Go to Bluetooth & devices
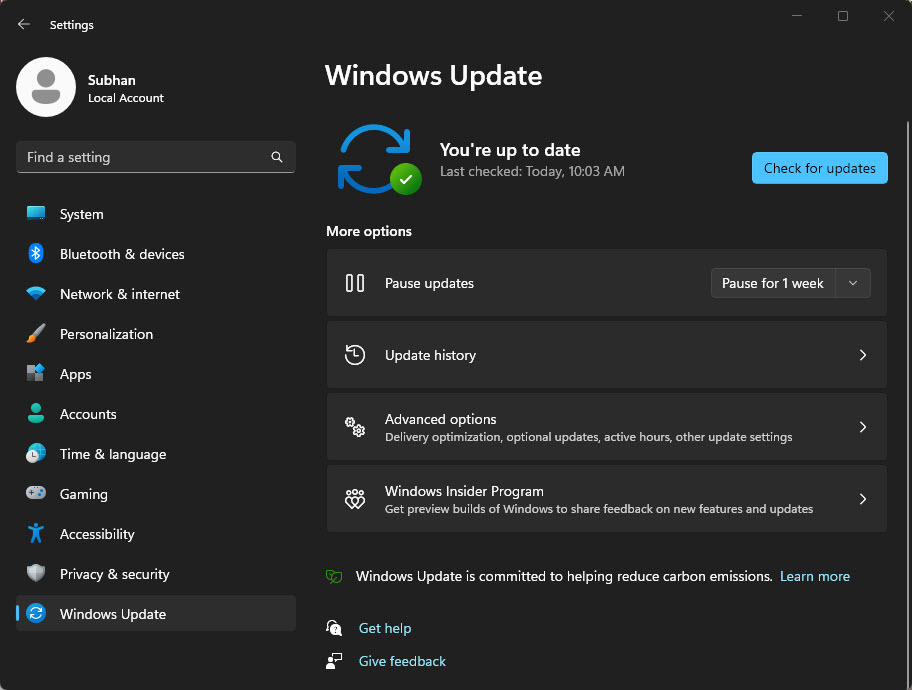 click(x=156, y=254)
